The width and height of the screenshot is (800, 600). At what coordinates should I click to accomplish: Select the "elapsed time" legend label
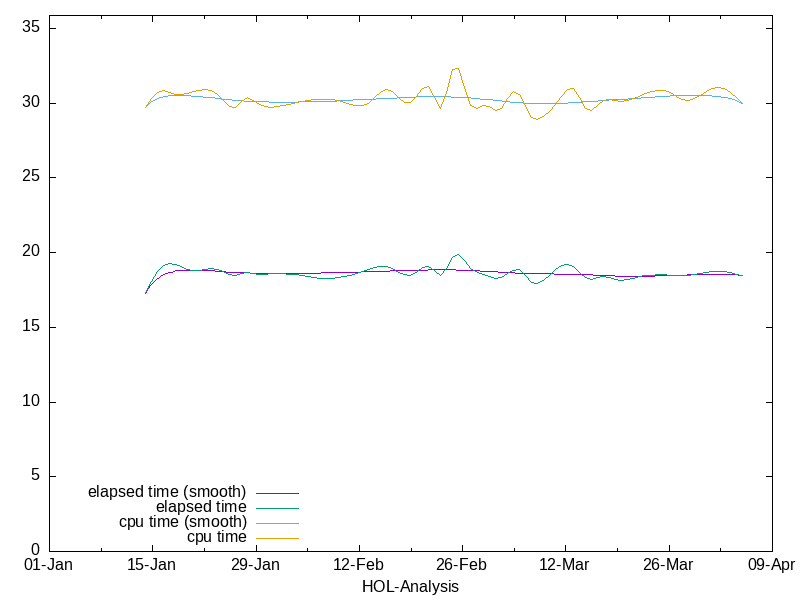point(201,507)
